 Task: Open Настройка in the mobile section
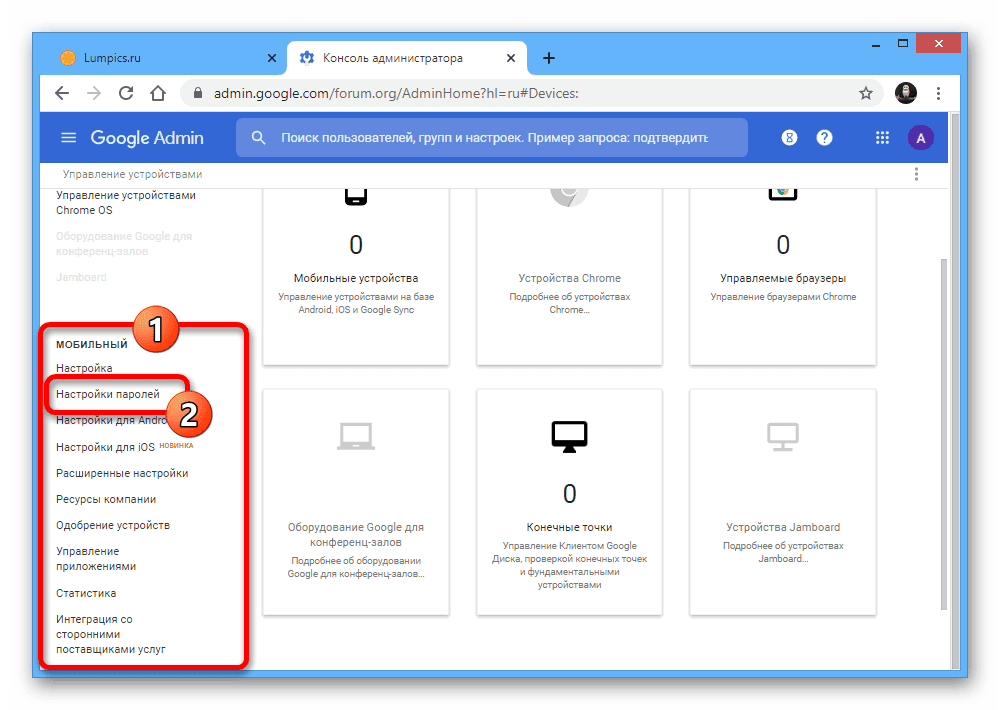click(x=84, y=368)
